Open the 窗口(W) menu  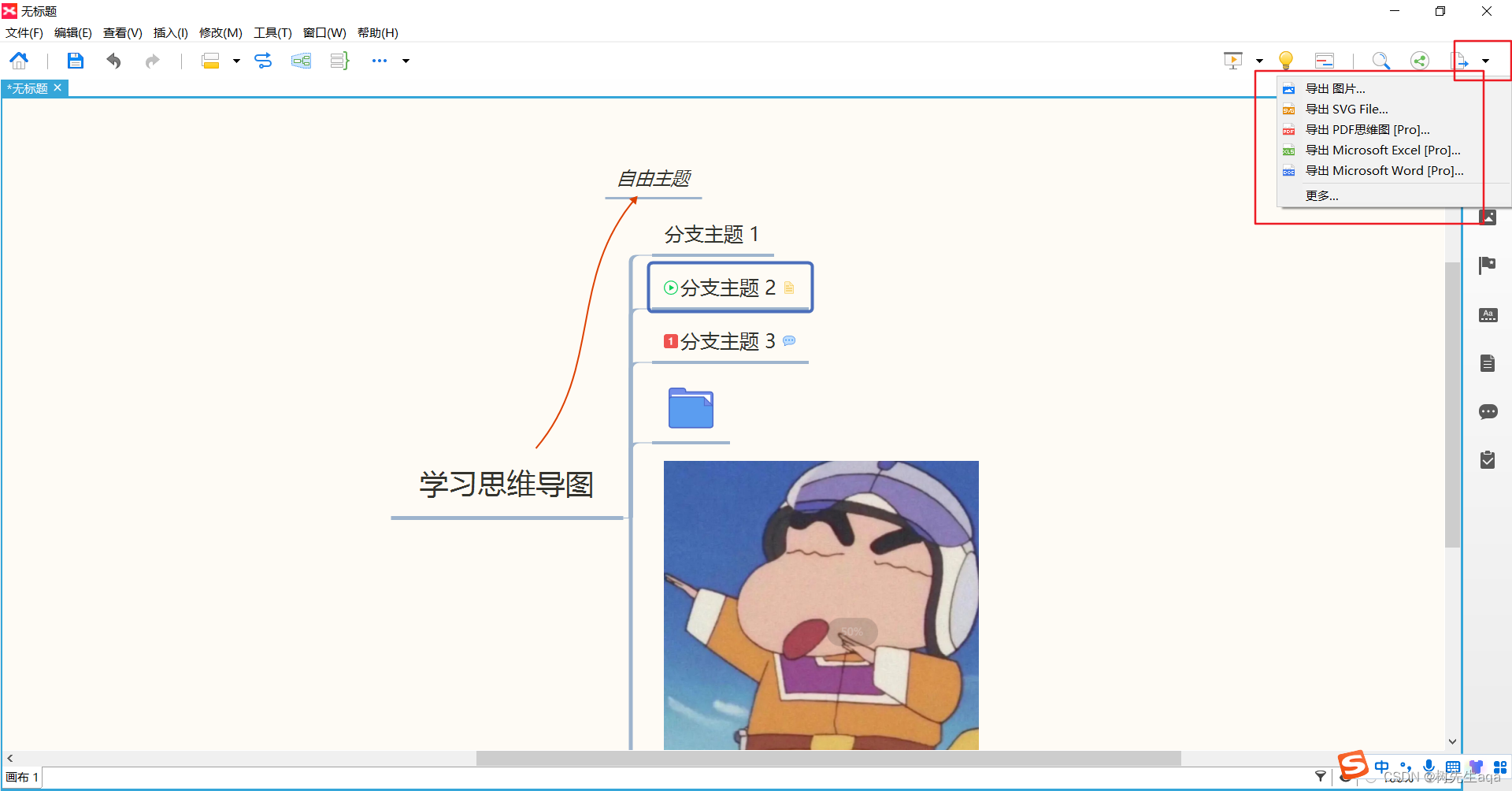pyautogui.click(x=324, y=33)
